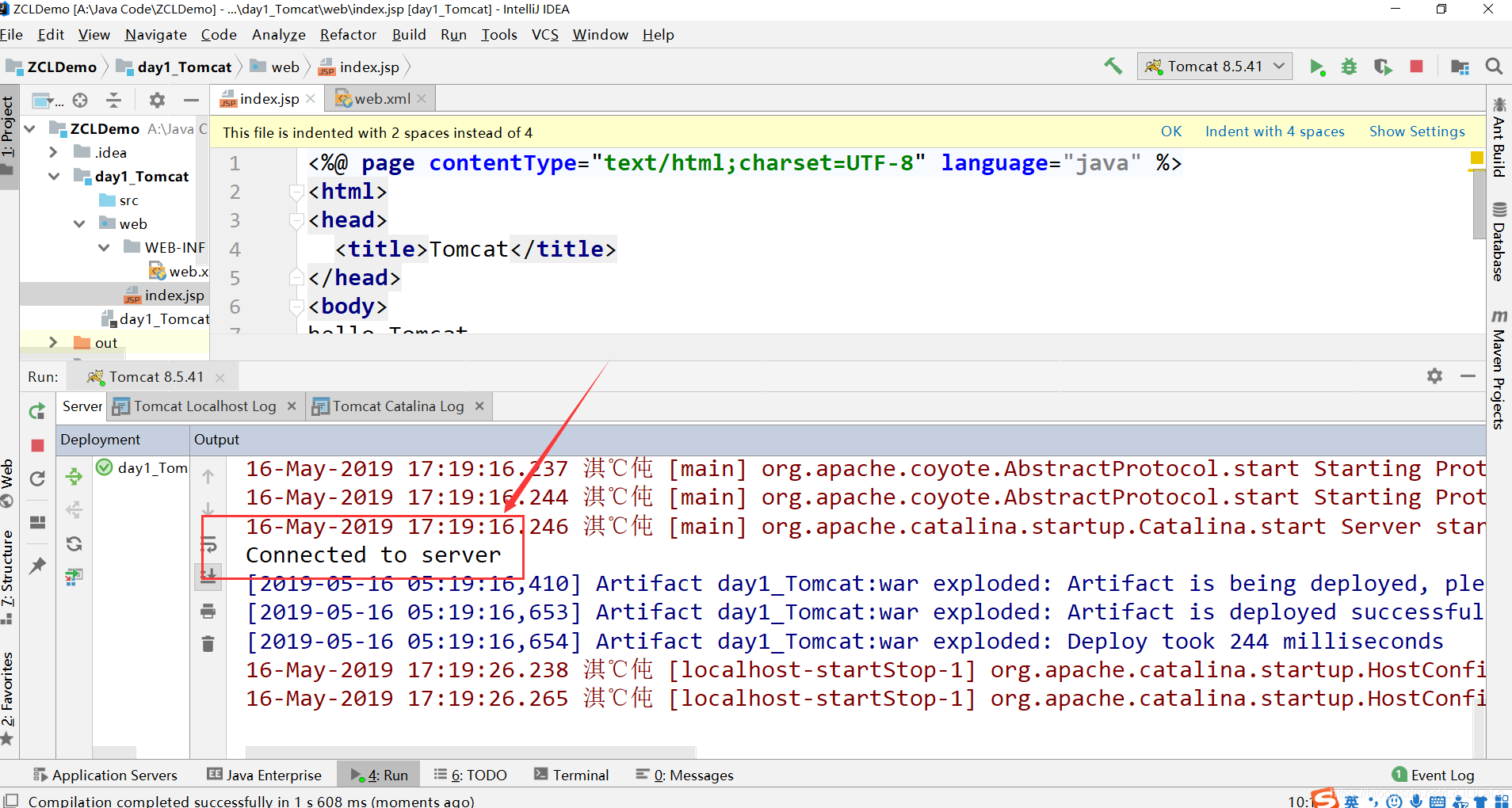Close the Tomcat Catalina Log tab
Screen dimensions: 1512x808
pos(479,406)
